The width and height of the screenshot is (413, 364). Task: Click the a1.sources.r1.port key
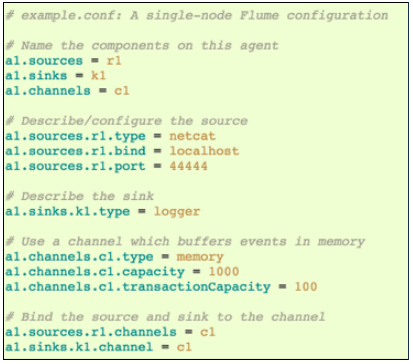[76, 167]
